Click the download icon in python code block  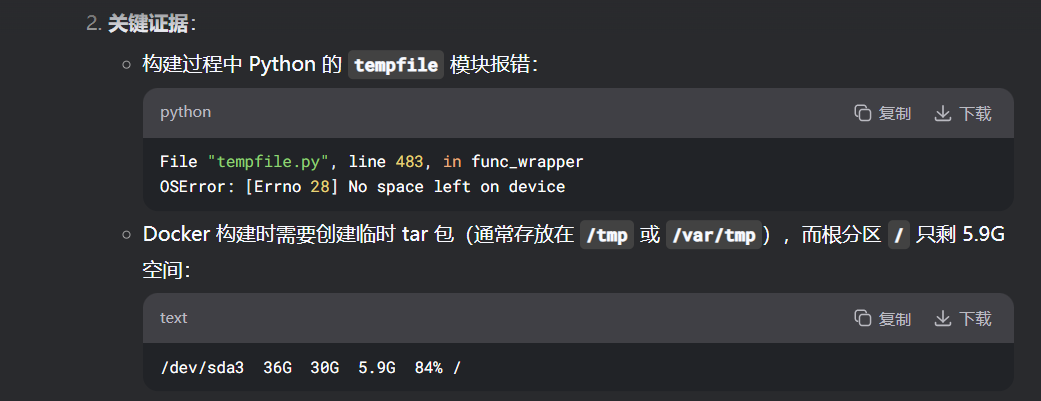coord(943,113)
